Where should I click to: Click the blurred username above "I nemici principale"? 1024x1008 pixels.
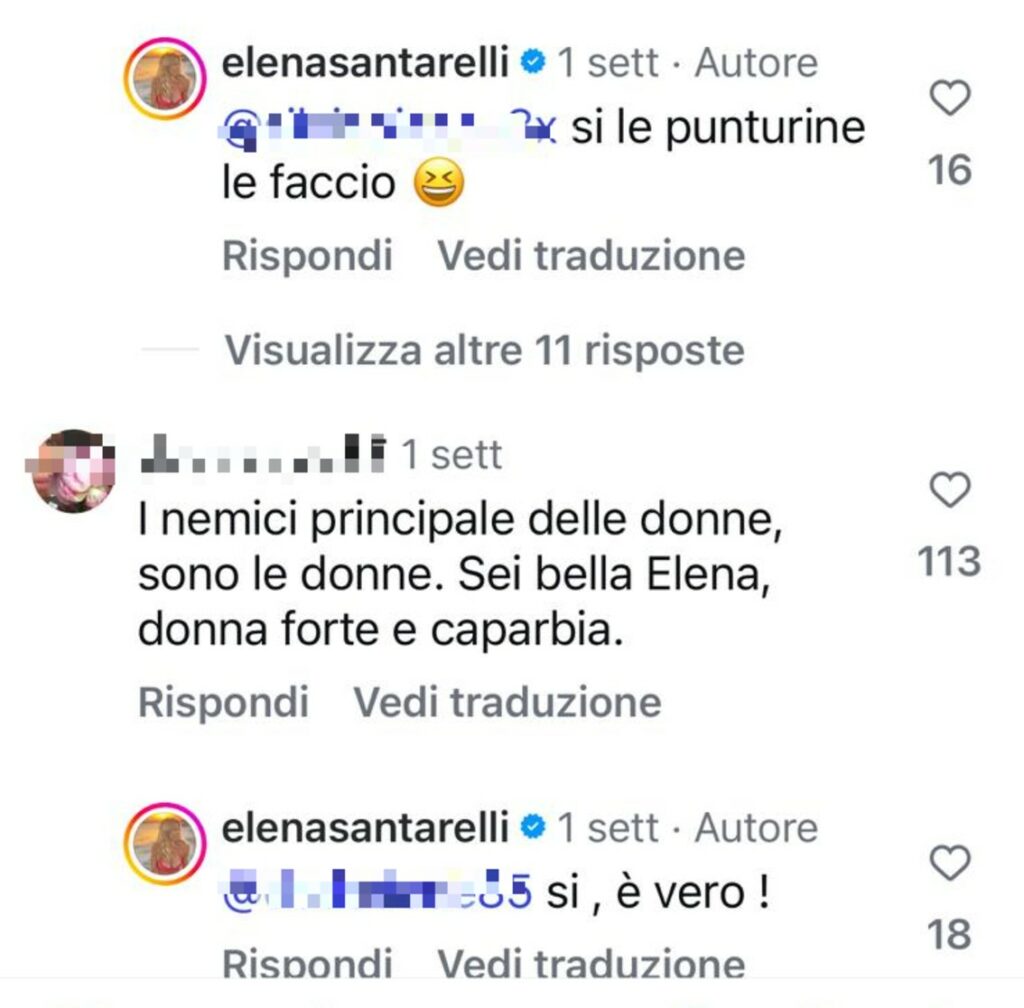[x=262, y=456]
